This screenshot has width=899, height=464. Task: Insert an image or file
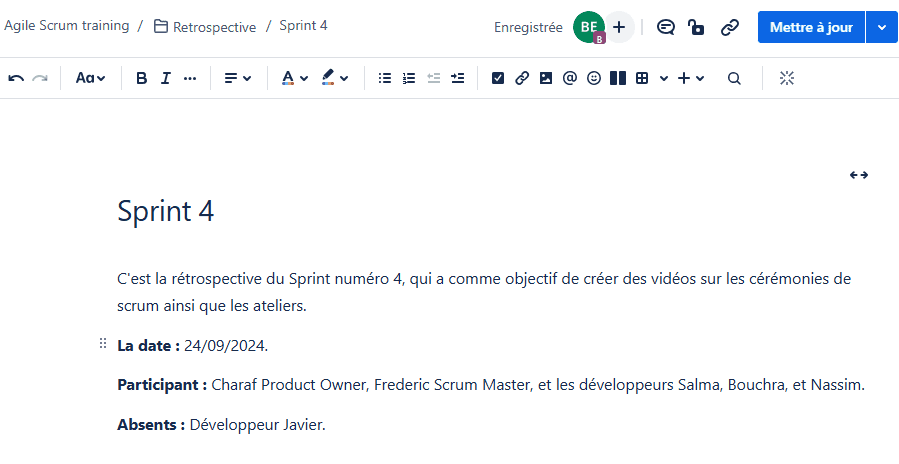546,79
